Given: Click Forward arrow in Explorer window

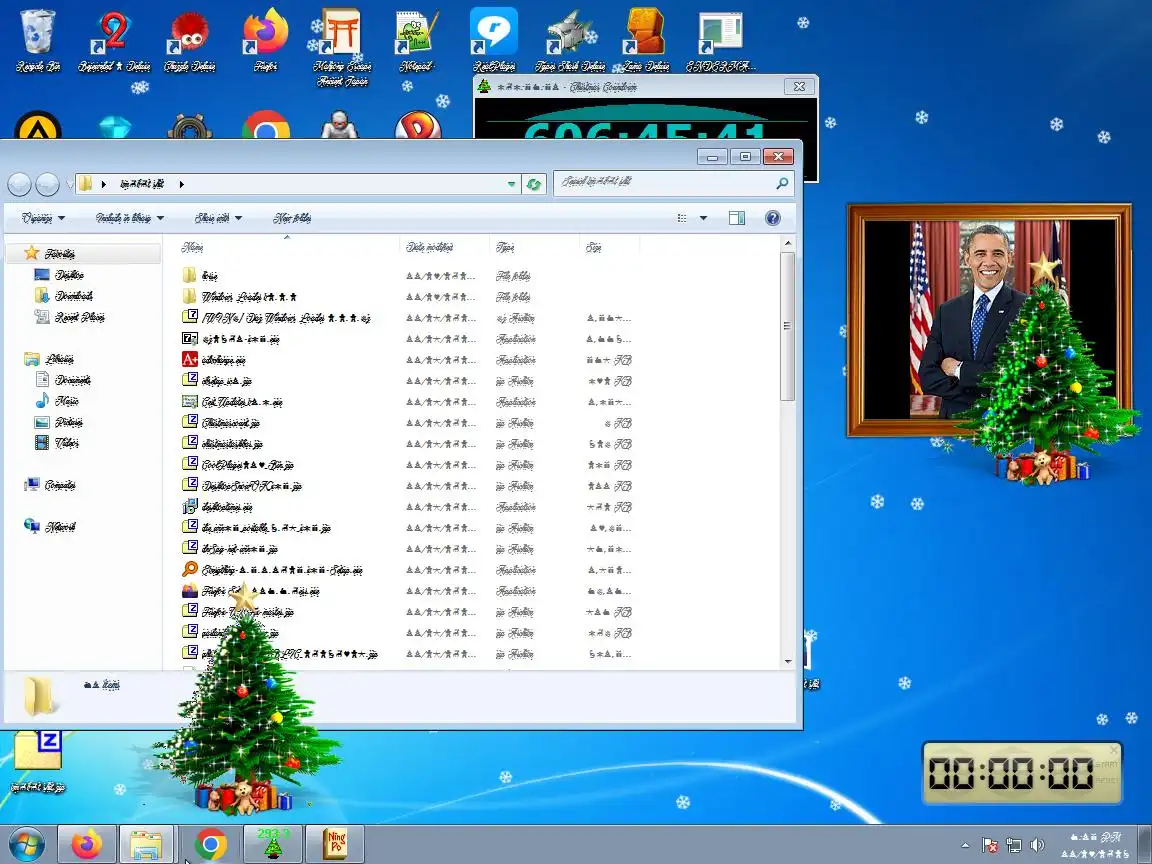Looking at the screenshot, I should click(x=48, y=184).
